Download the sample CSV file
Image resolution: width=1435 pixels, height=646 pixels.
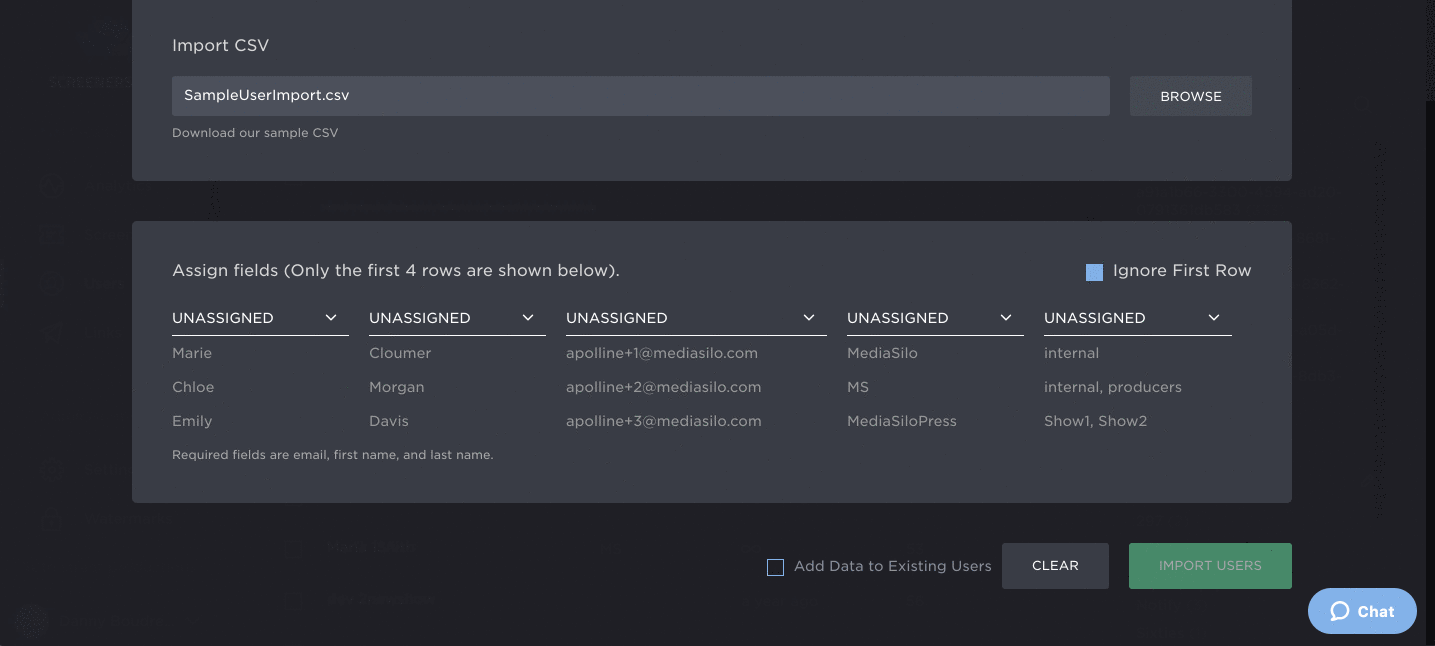(255, 133)
